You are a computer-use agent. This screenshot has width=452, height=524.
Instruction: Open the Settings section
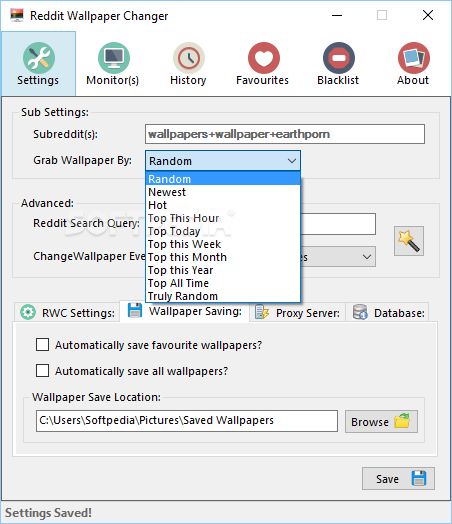click(38, 63)
